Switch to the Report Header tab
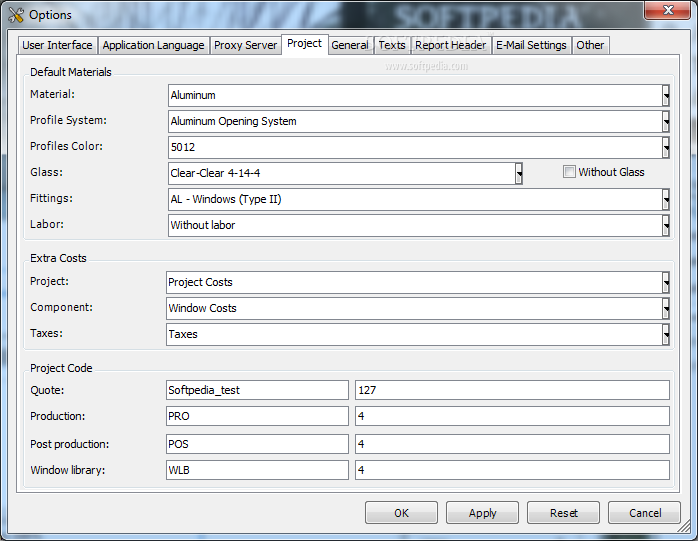Image resolution: width=698 pixels, height=541 pixels. pos(450,45)
